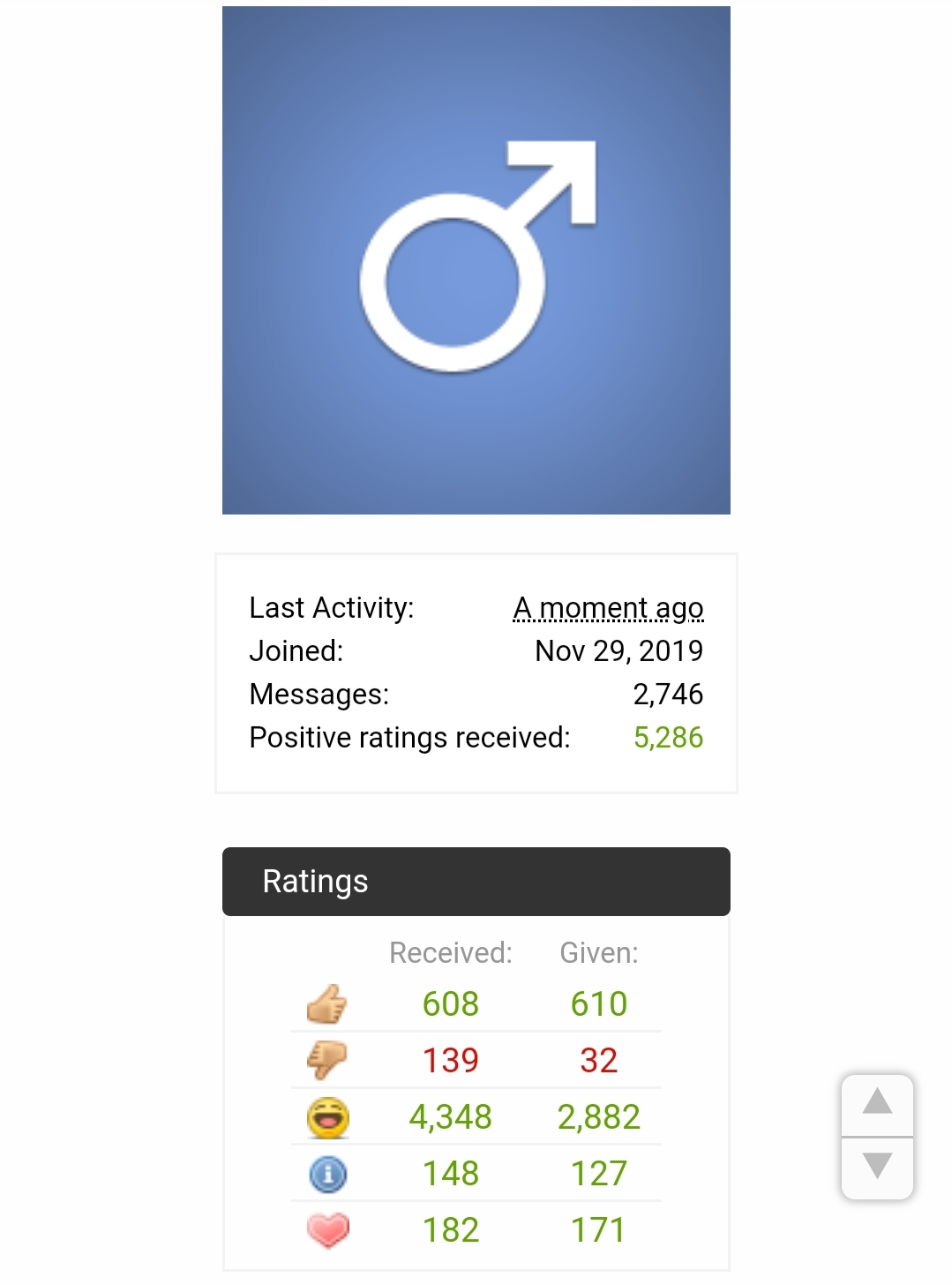
Task: Jump to bottom with the down arrow button
Action: (x=877, y=1167)
